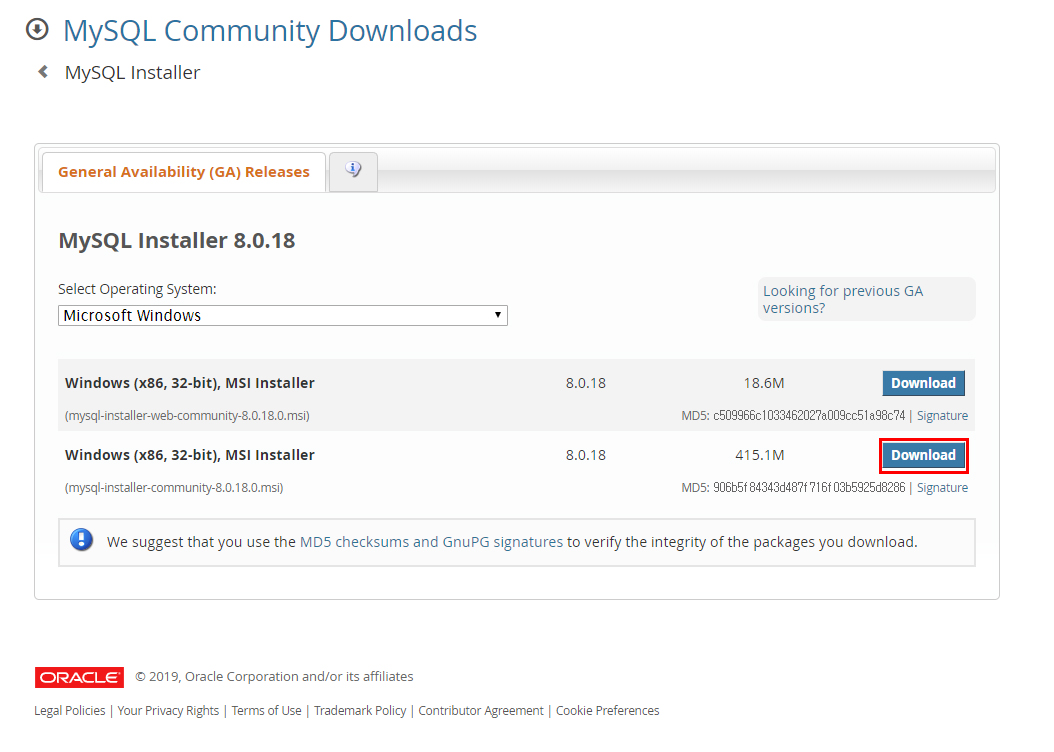Click the download circle icon beside page title
The image size is (1054, 752).
37,30
